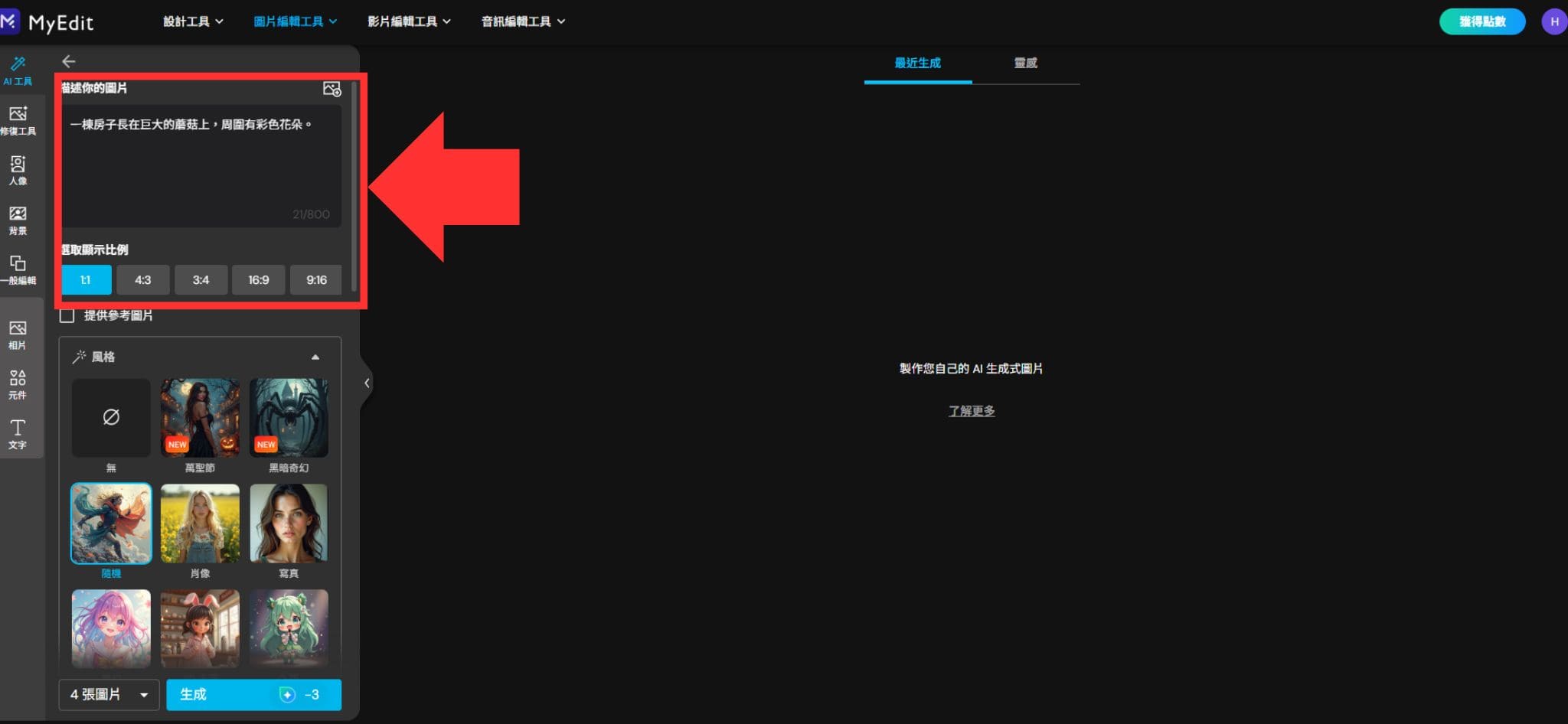Open the 影片編輯工具 dropdown menu
Screen dimensions: 1568x724
coord(410,21)
